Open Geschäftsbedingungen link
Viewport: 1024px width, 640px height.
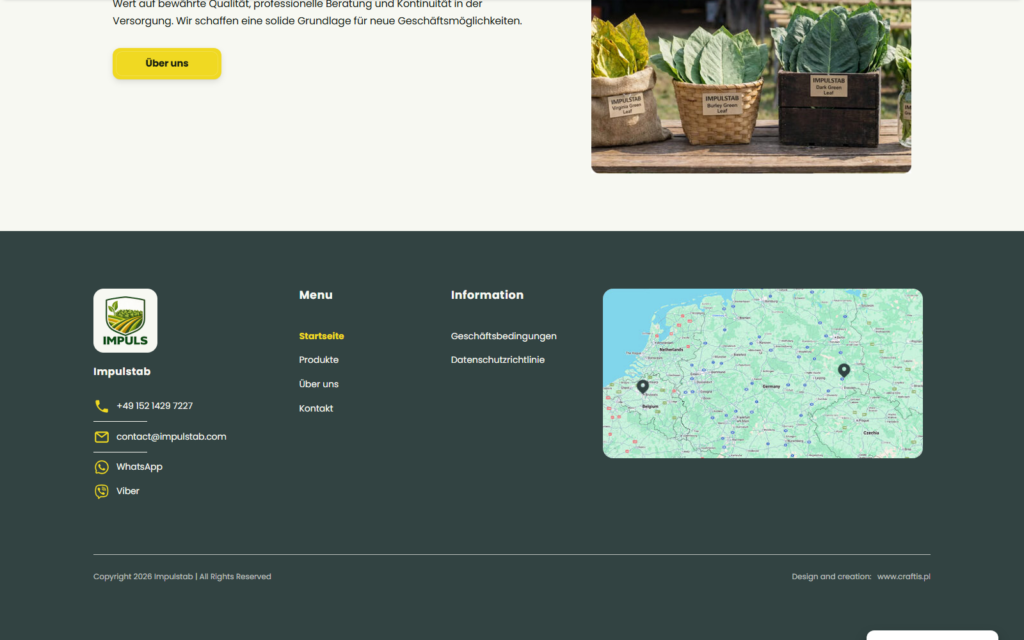pyautogui.click(x=504, y=336)
